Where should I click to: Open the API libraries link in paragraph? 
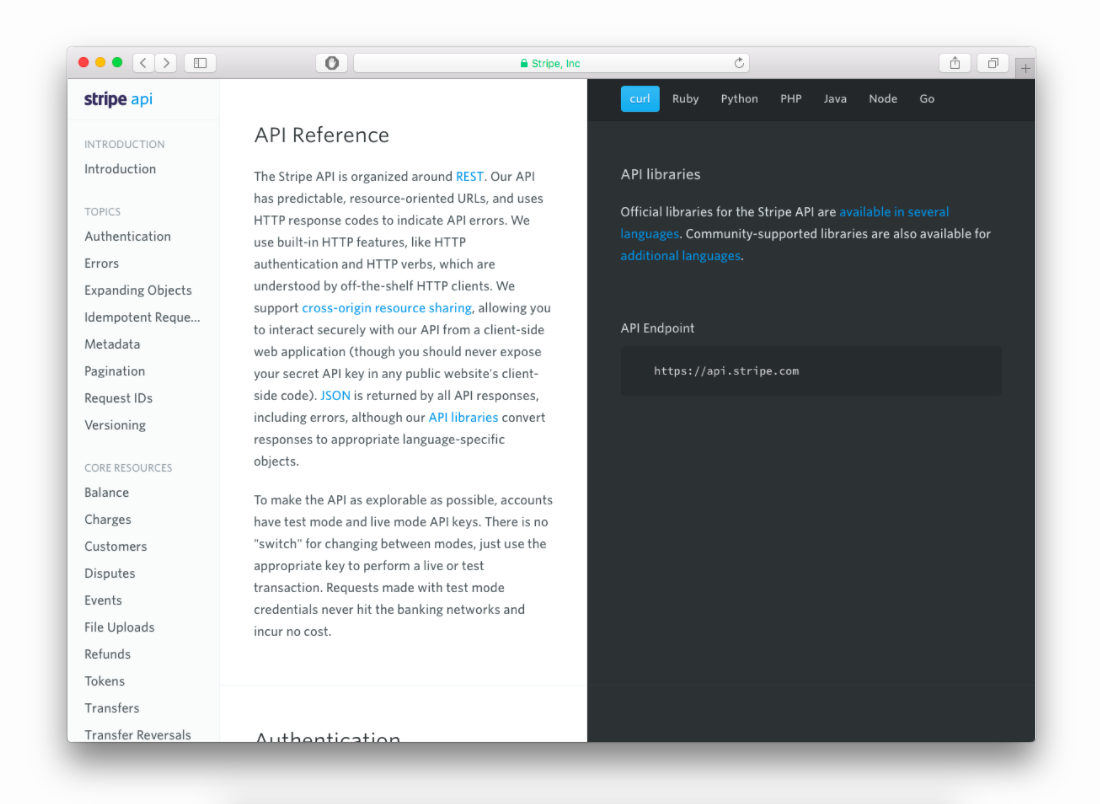tap(463, 417)
